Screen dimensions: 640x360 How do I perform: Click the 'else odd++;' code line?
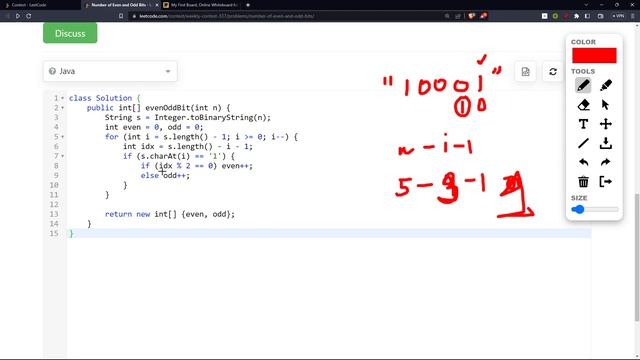(x=165, y=176)
